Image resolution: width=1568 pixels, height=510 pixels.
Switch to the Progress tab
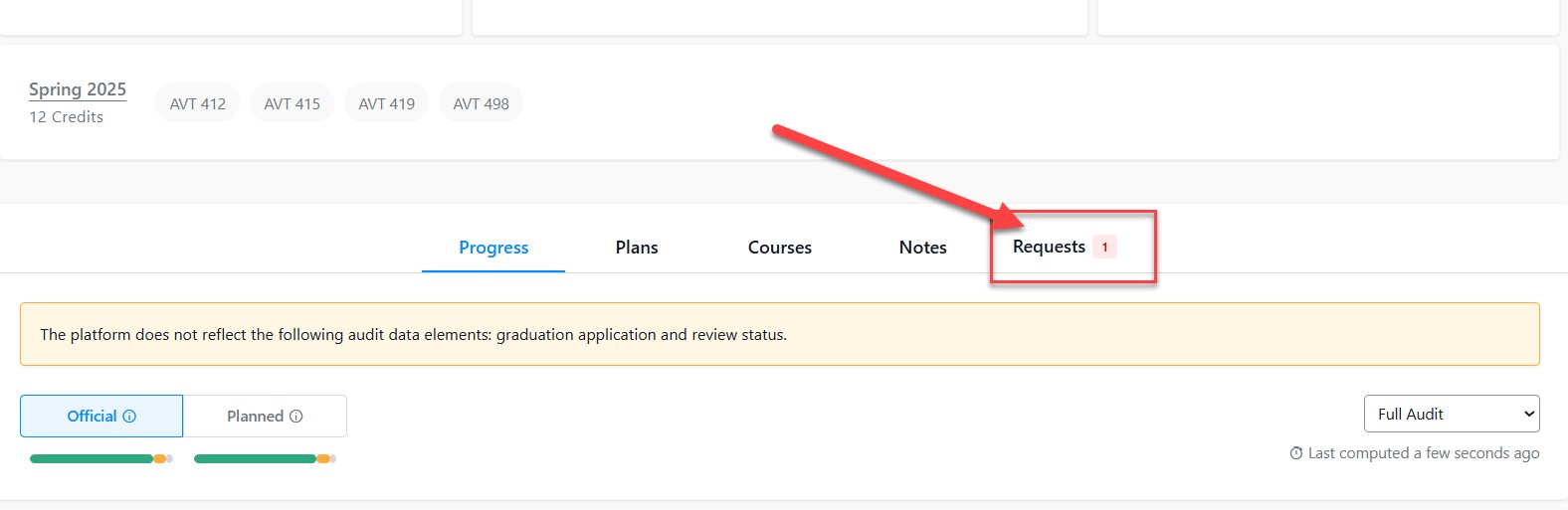493,248
